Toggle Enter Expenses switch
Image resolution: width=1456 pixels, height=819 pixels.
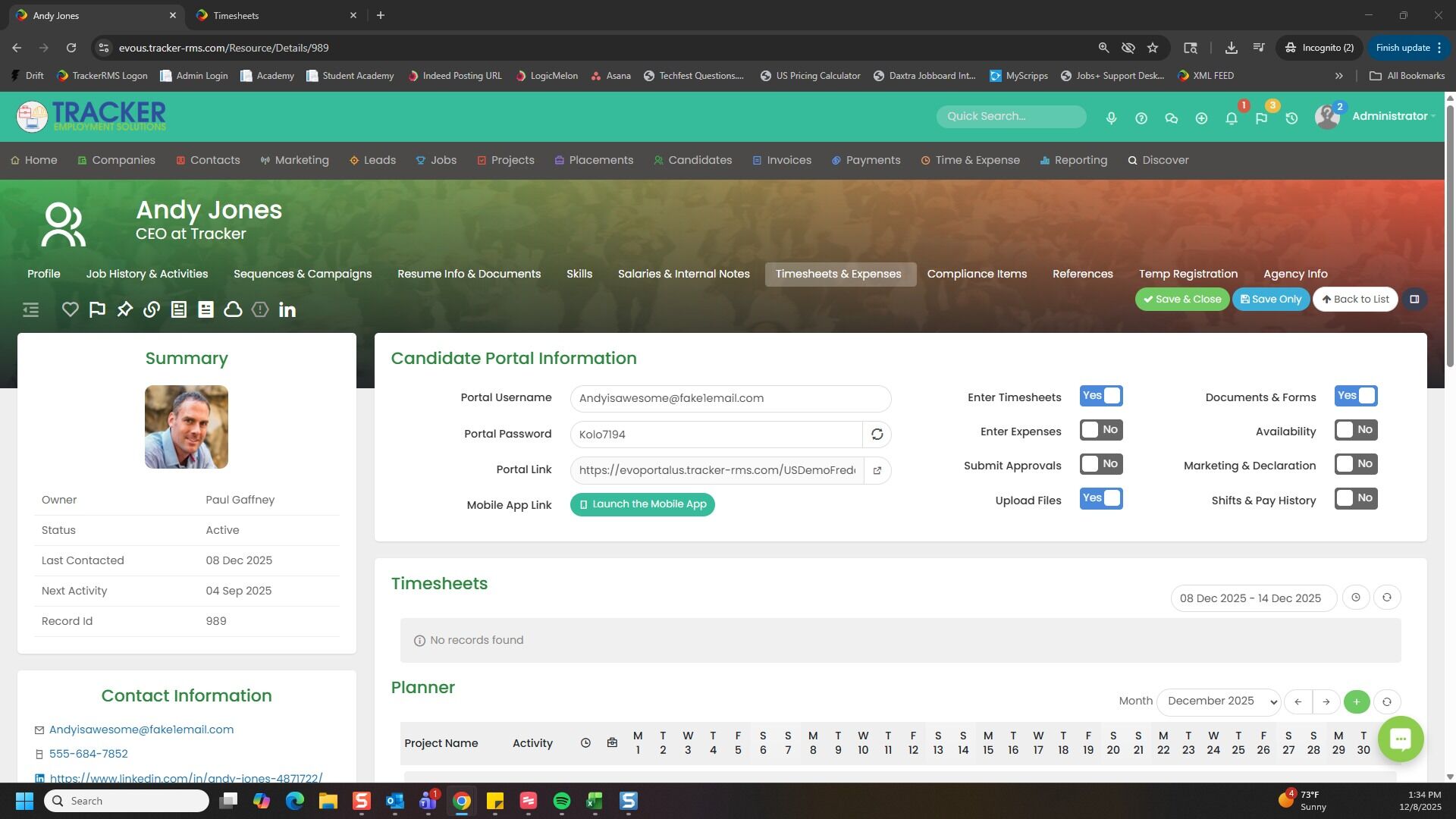click(1101, 430)
